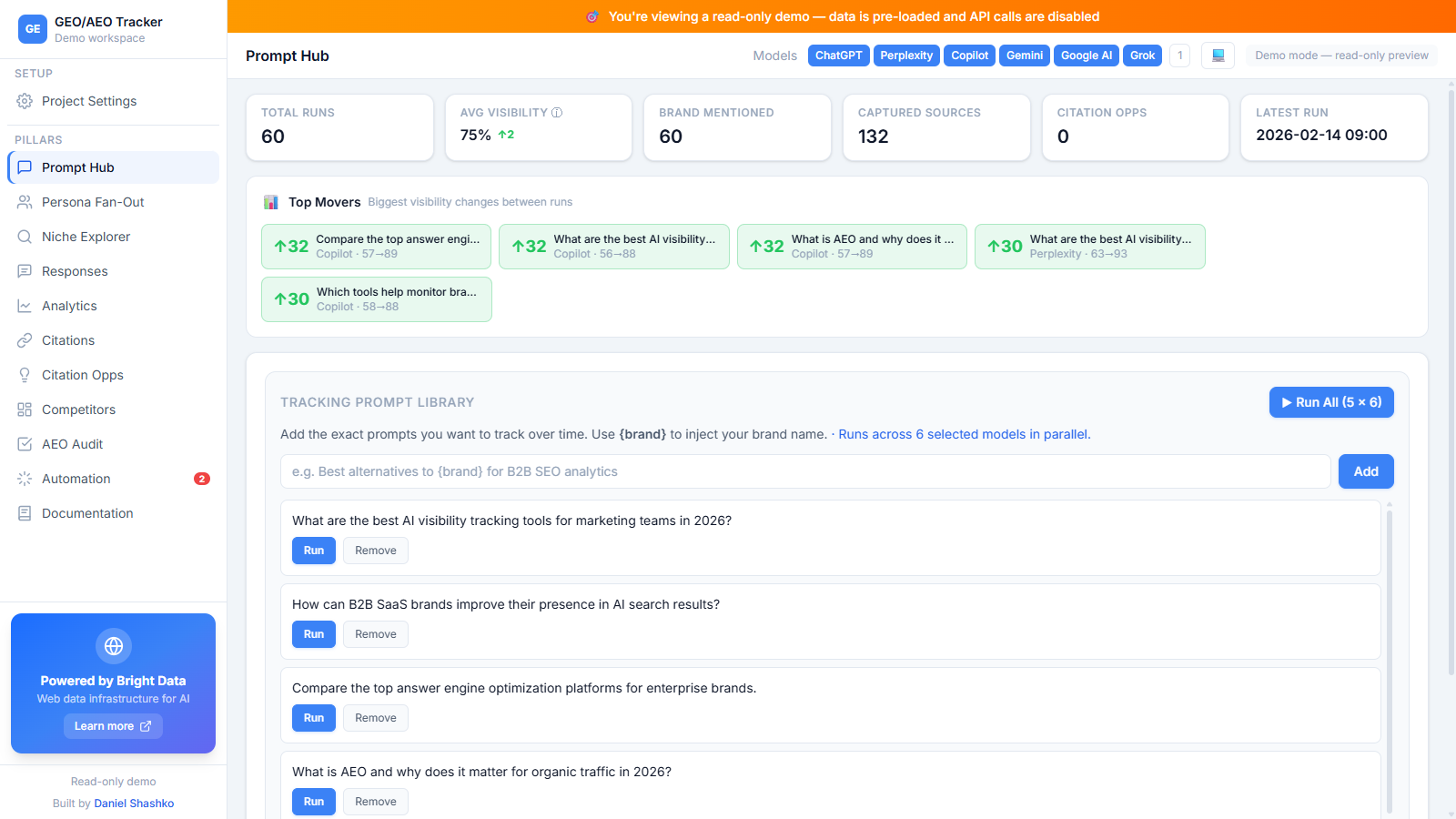Open the Documentation page
This screenshot has width=1456, height=819.
pyautogui.click(x=114, y=513)
